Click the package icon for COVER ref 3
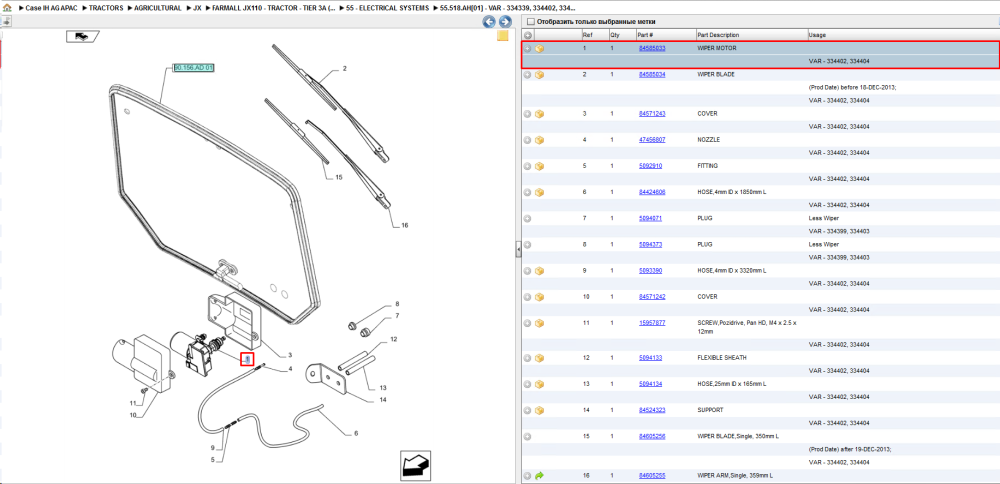Screen dimensions: 1000x484 point(540,114)
